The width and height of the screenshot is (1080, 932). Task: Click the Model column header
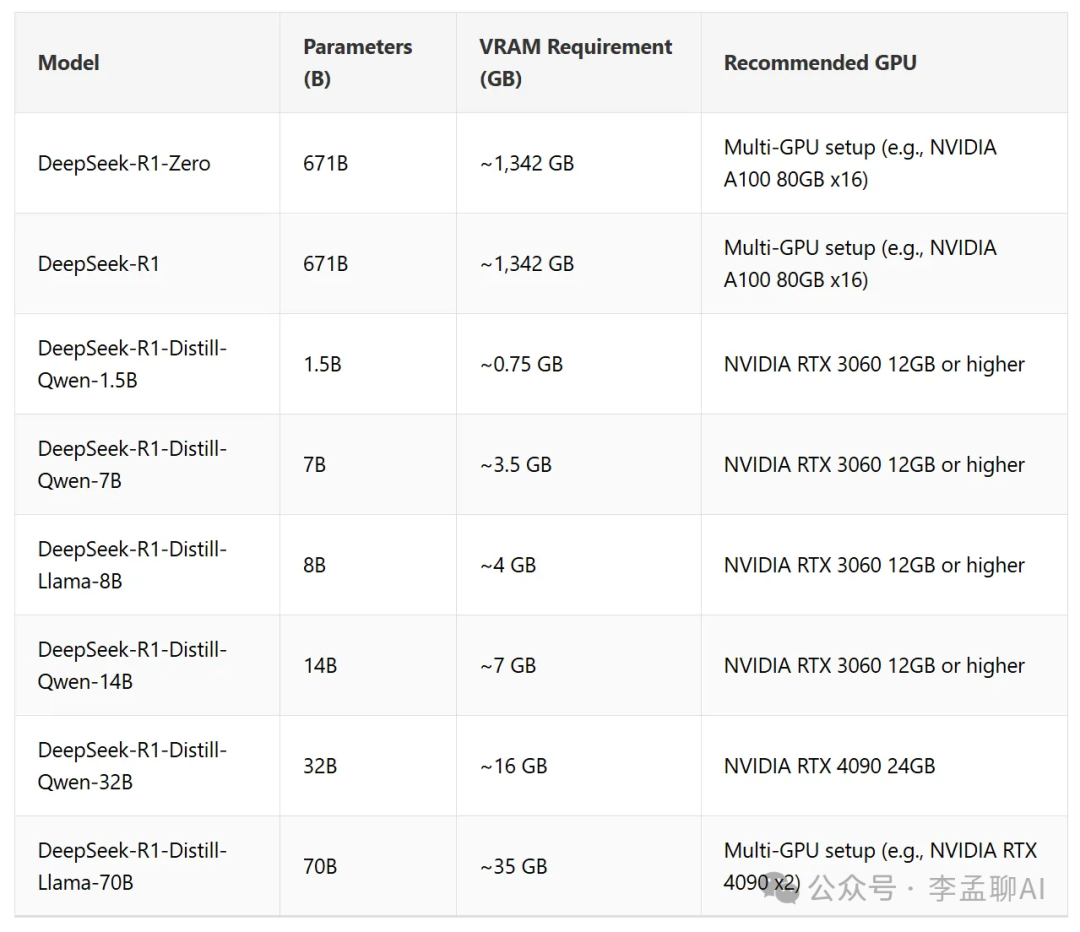pos(68,63)
